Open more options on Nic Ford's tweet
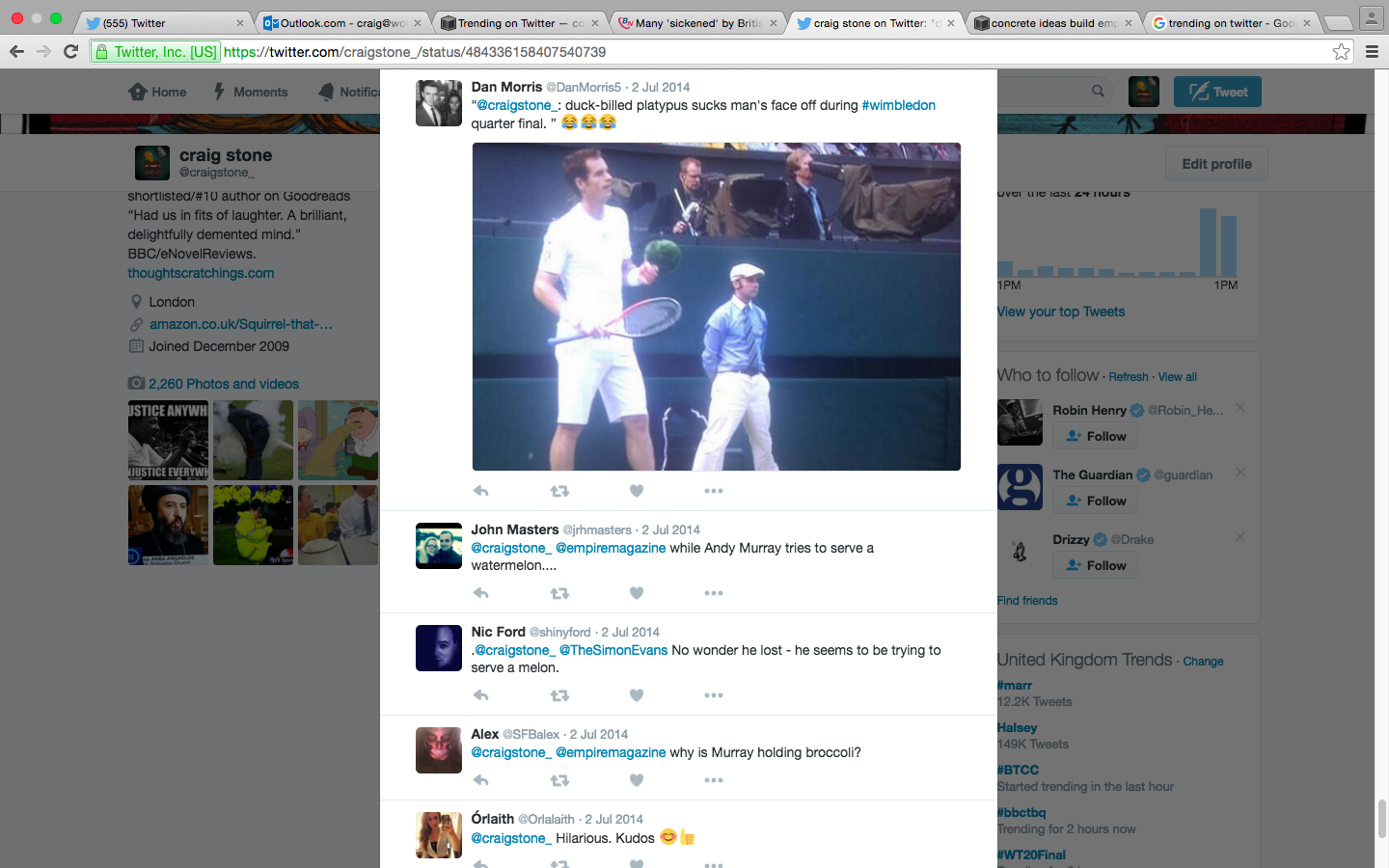 coord(714,695)
